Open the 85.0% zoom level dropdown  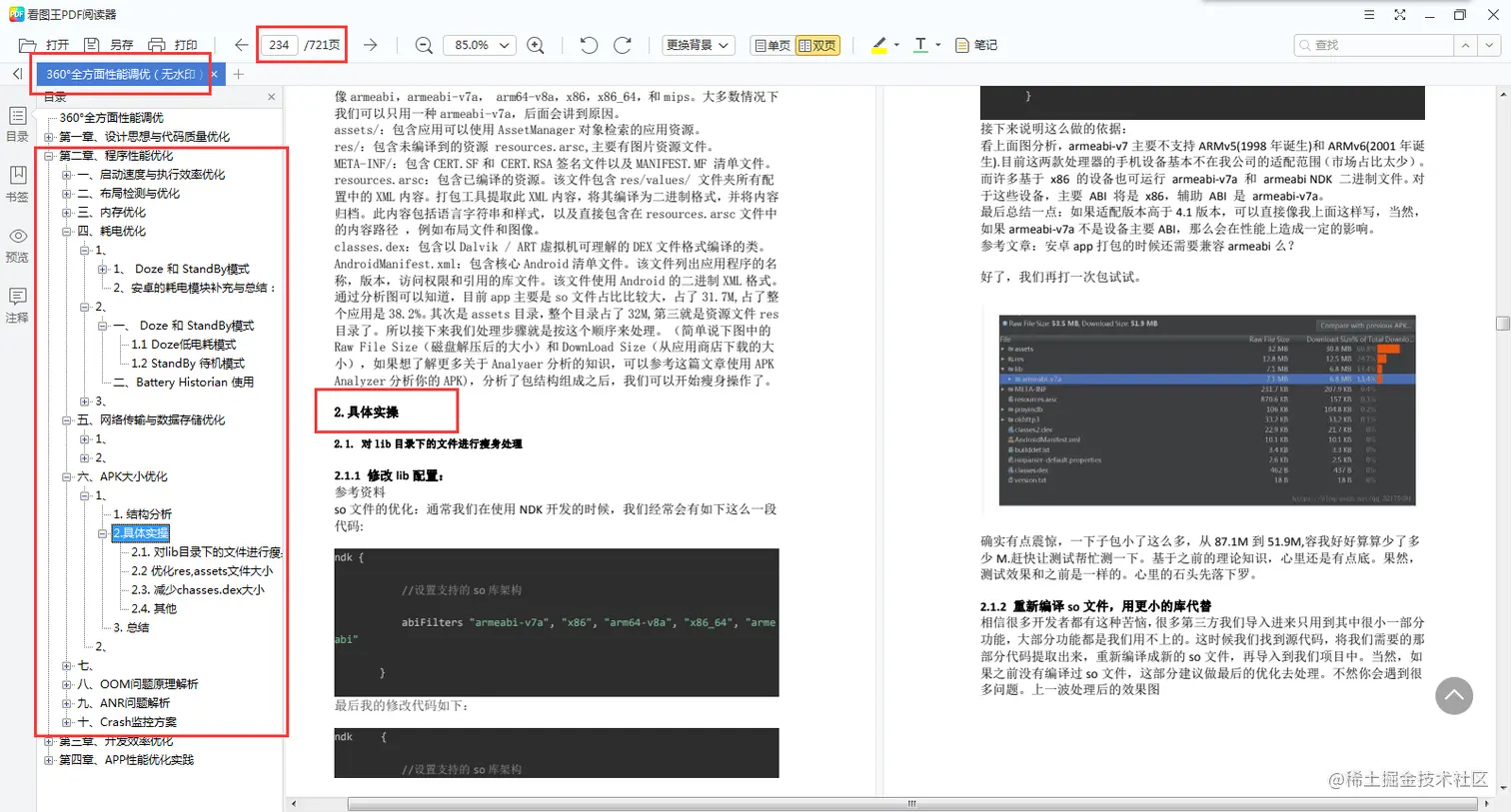pyautogui.click(x=479, y=45)
